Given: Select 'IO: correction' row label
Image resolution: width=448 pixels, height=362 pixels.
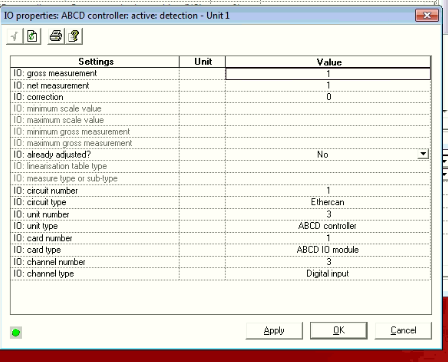Looking at the screenshot, I should [38, 97].
